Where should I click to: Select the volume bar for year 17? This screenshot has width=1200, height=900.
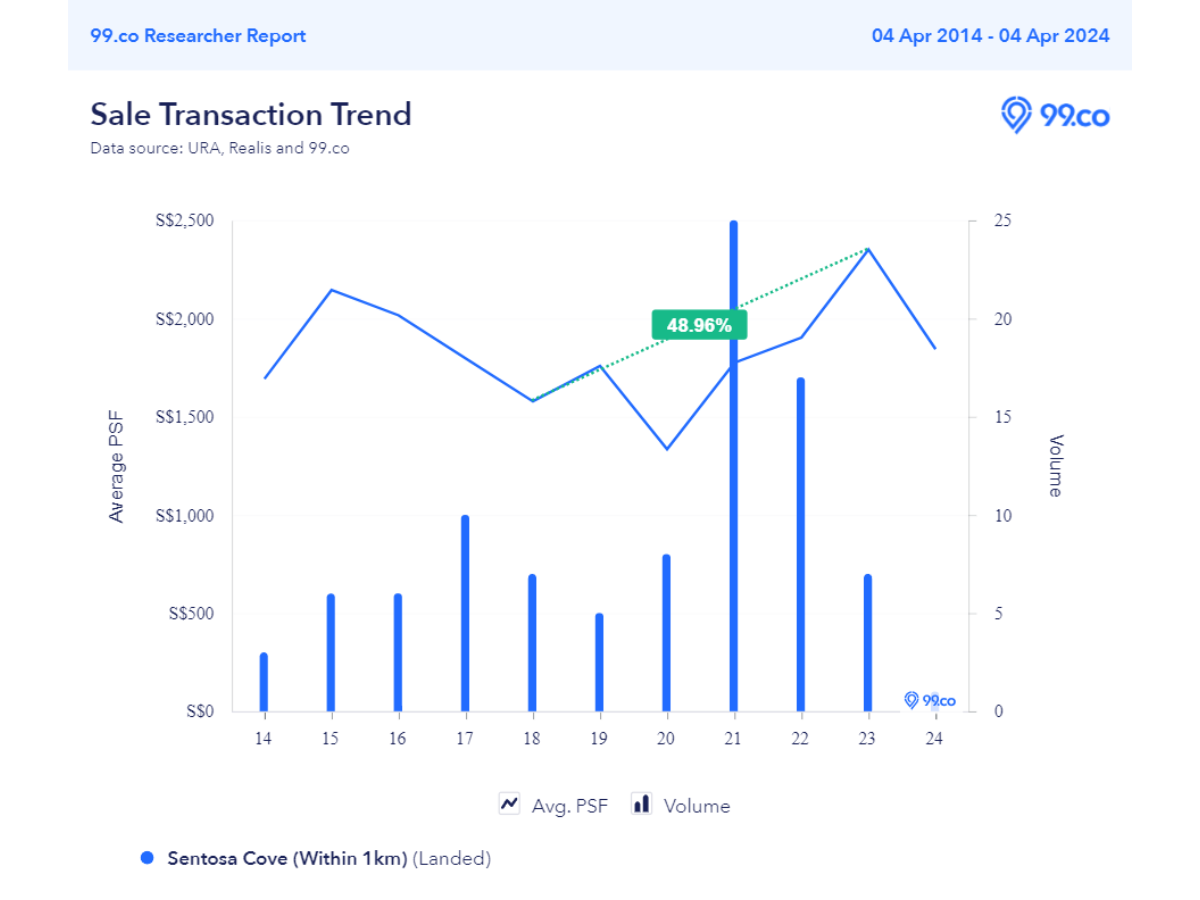465,615
